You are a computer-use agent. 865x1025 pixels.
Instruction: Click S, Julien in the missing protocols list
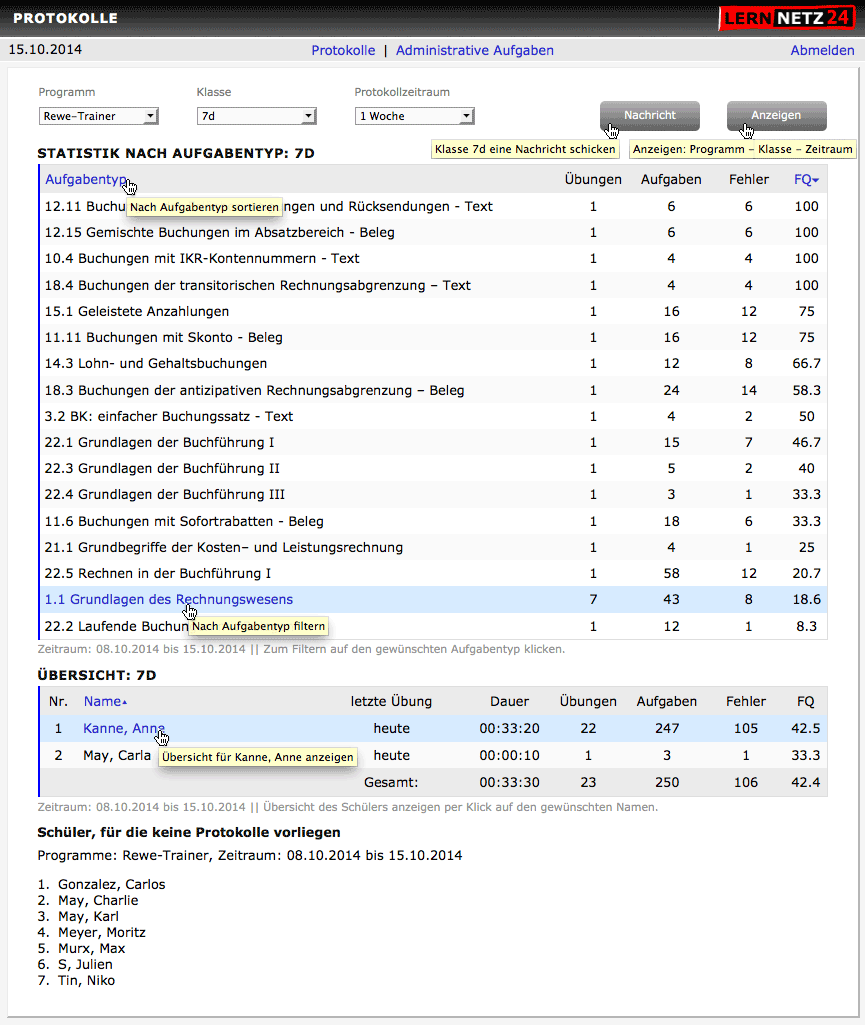(x=85, y=964)
